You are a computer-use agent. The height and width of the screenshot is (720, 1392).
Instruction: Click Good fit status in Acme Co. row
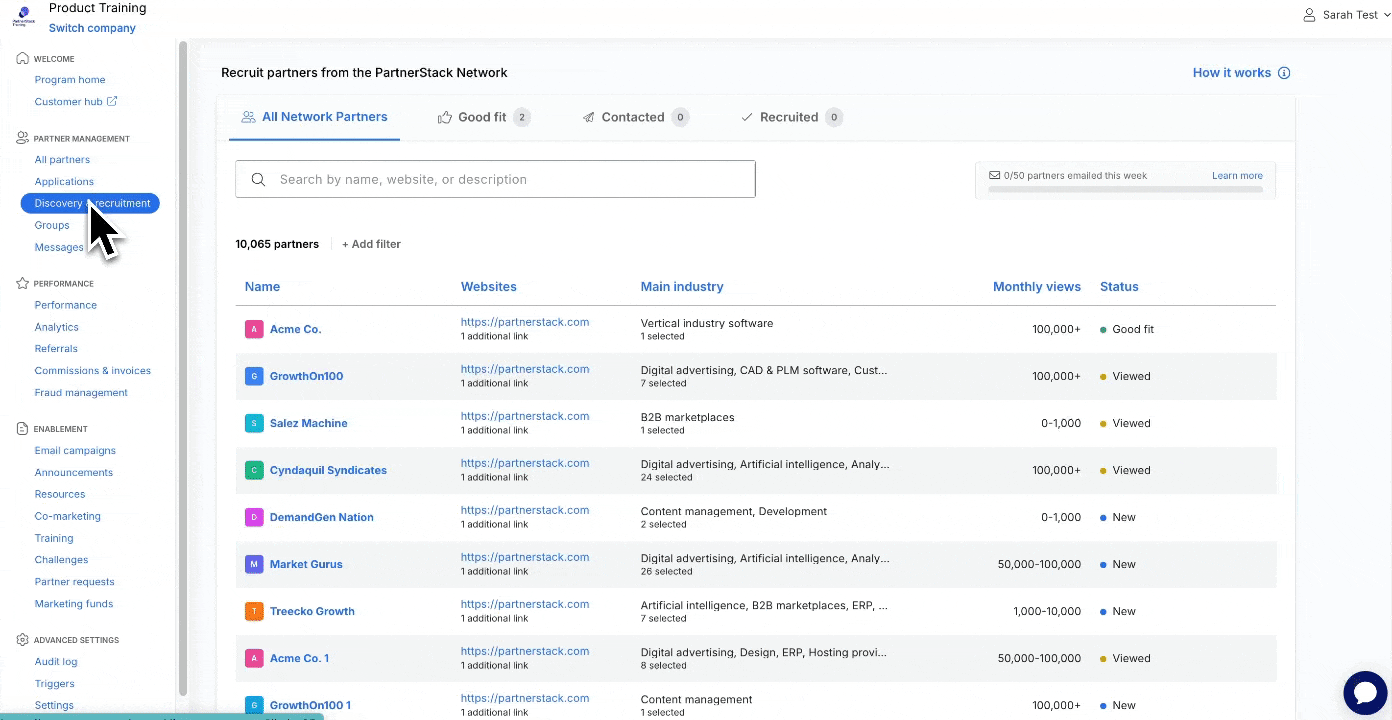[1127, 329]
